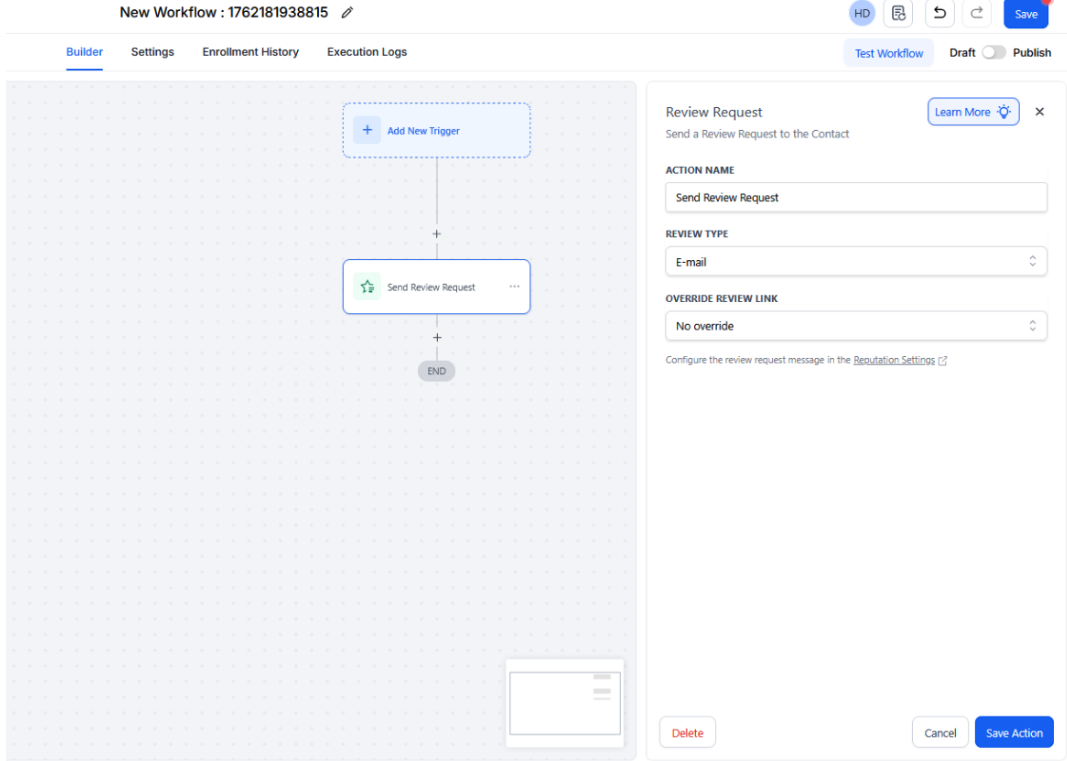Close the Review Request panel
1067x761 pixels.
click(1039, 112)
